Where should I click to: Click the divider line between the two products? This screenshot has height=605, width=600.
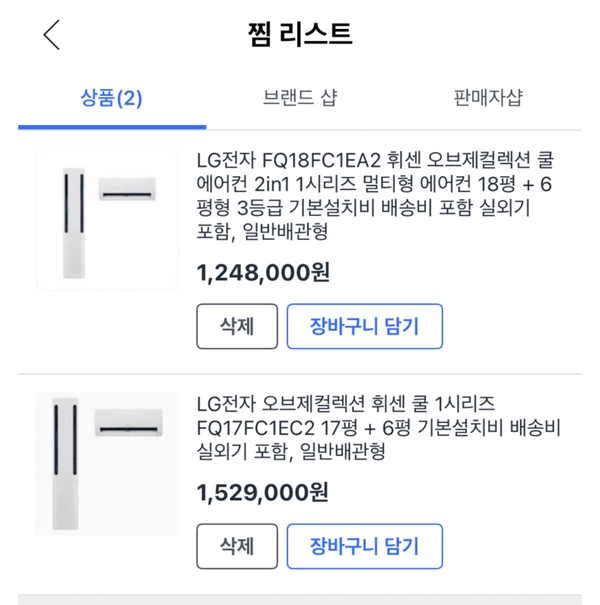pos(300,375)
